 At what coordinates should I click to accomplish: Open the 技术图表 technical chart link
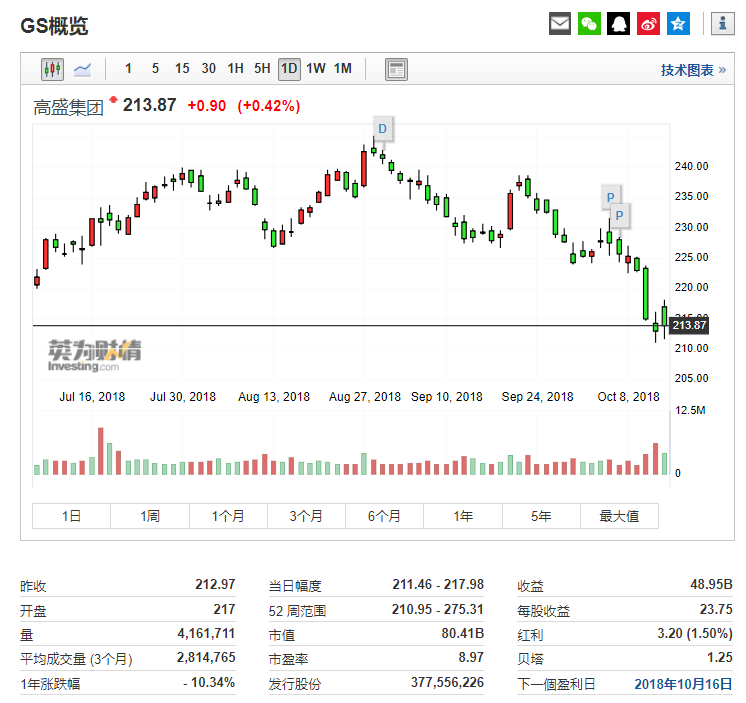(692, 70)
